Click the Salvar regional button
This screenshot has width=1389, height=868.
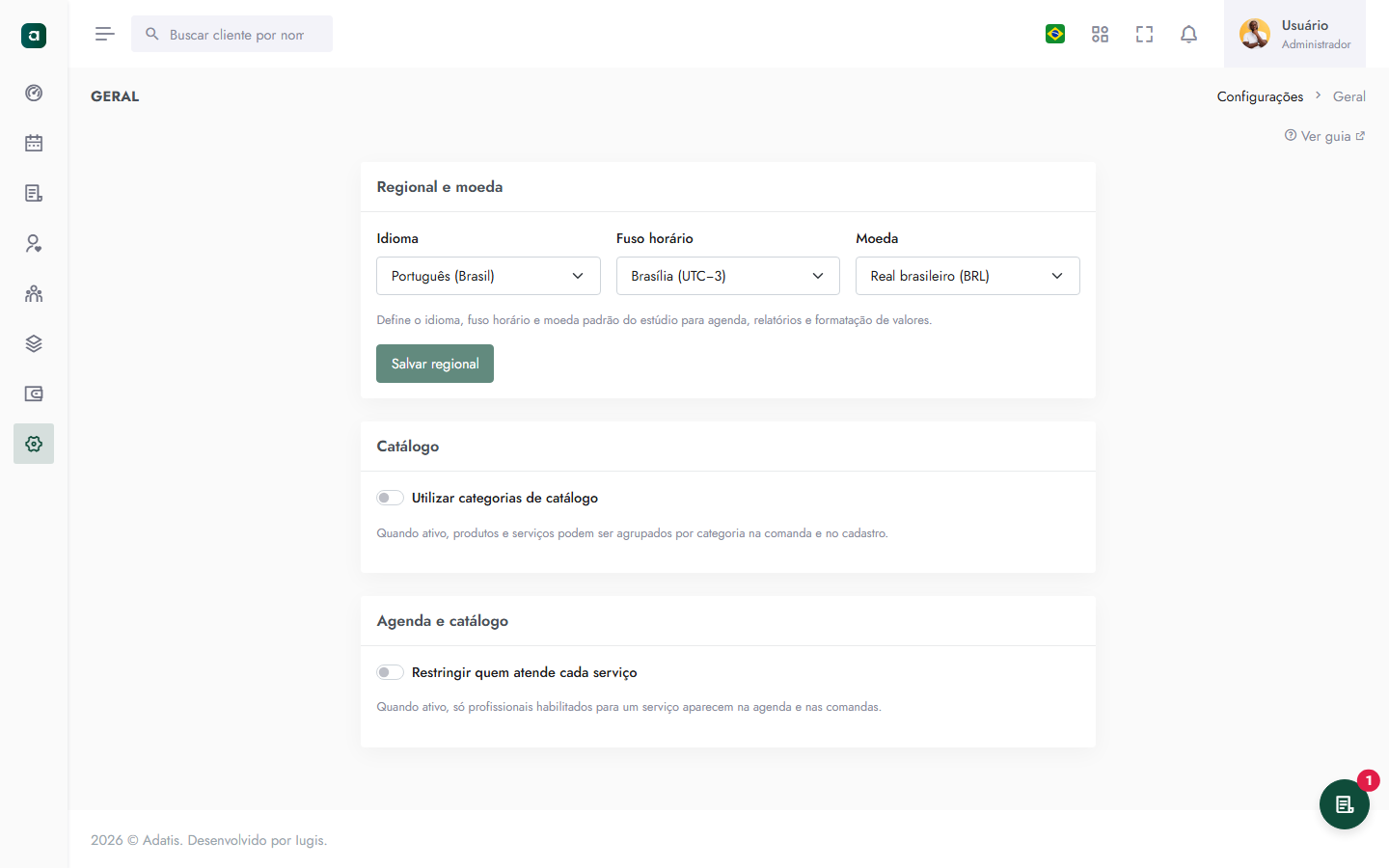pyautogui.click(x=435, y=364)
